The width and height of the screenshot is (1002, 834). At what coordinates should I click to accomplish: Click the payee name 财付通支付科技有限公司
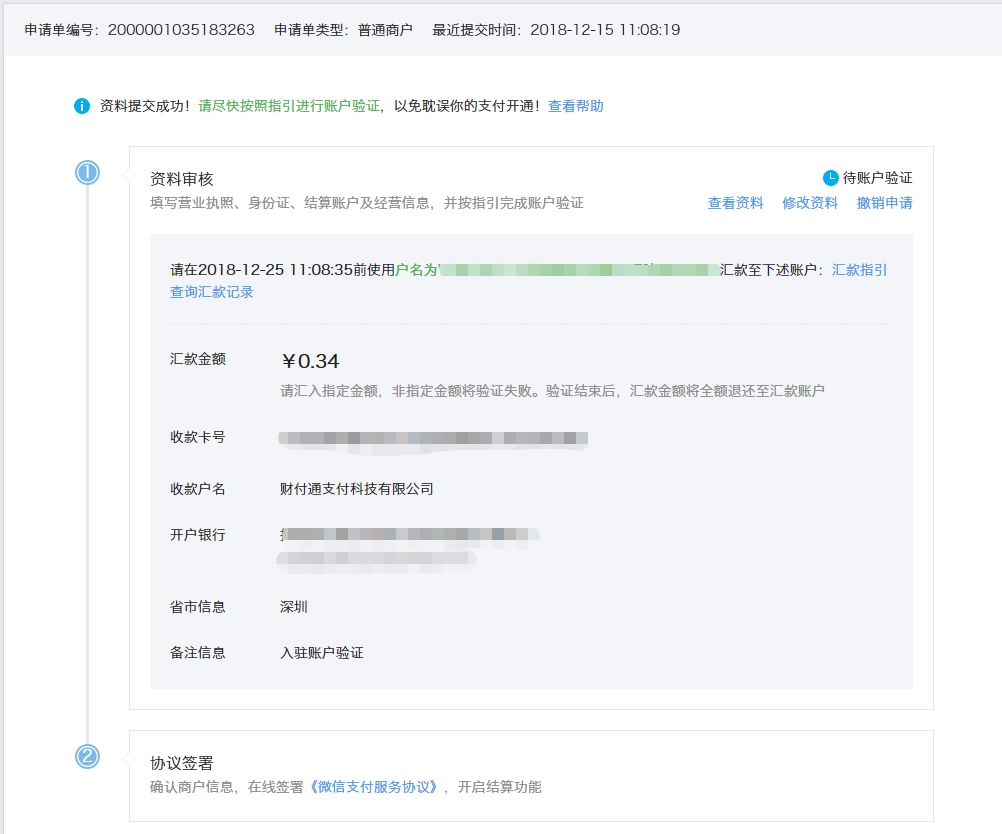point(357,490)
